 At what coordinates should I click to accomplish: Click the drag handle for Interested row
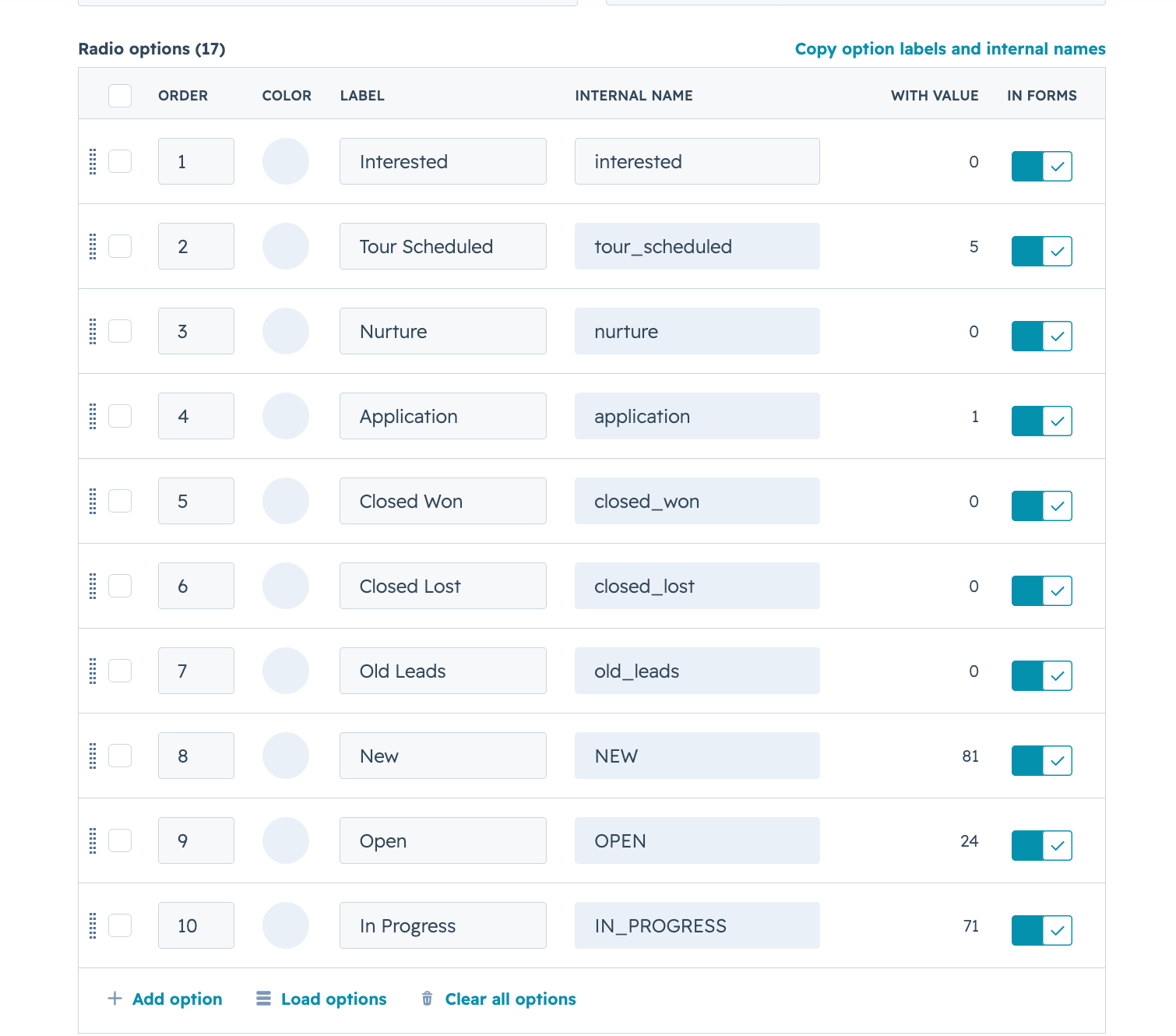pyautogui.click(x=93, y=161)
